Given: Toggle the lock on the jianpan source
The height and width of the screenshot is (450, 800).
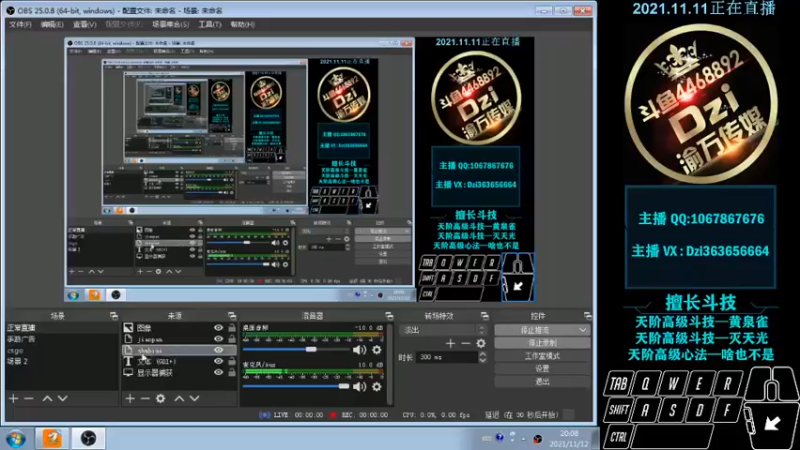Looking at the screenshot, I should (x=232, y=339).
